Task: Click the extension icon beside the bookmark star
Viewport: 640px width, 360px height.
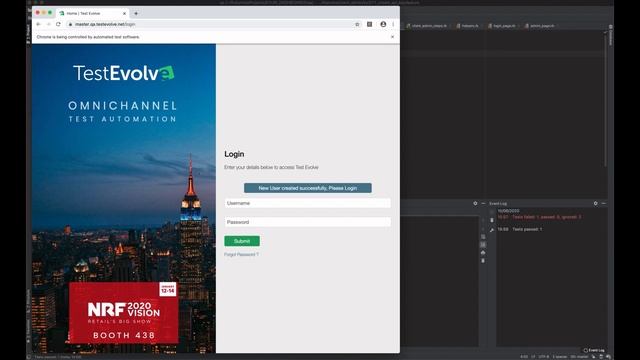Action: 369,24
